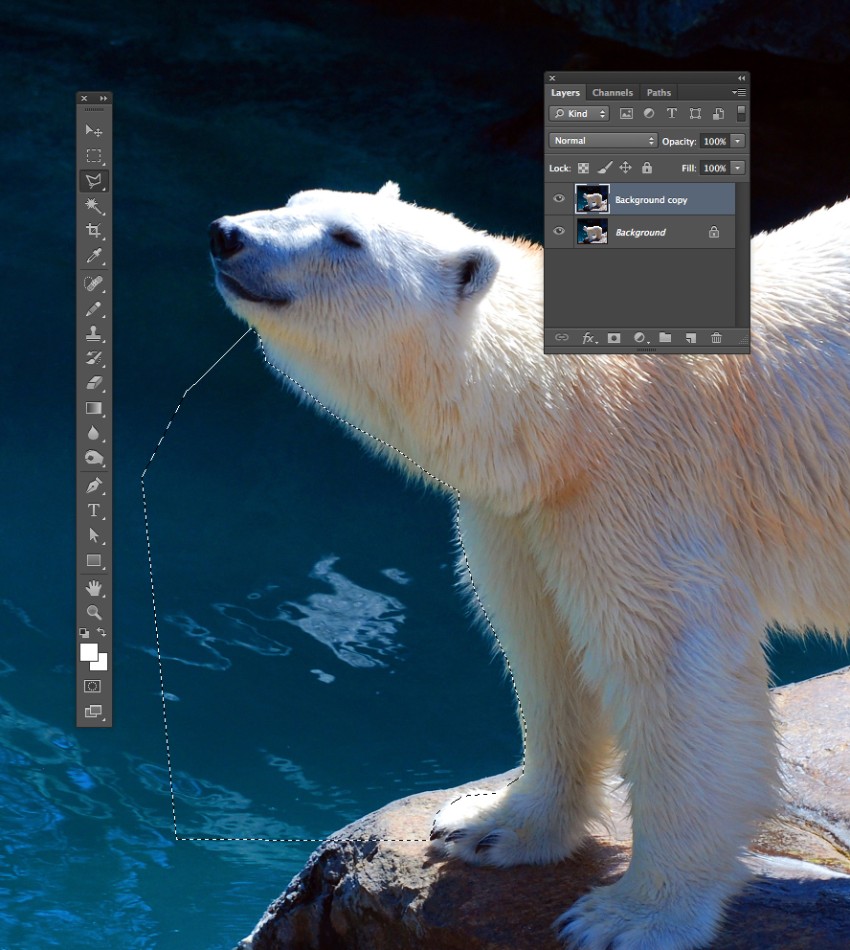Toggle the layer filtering switch

point(741,113)
